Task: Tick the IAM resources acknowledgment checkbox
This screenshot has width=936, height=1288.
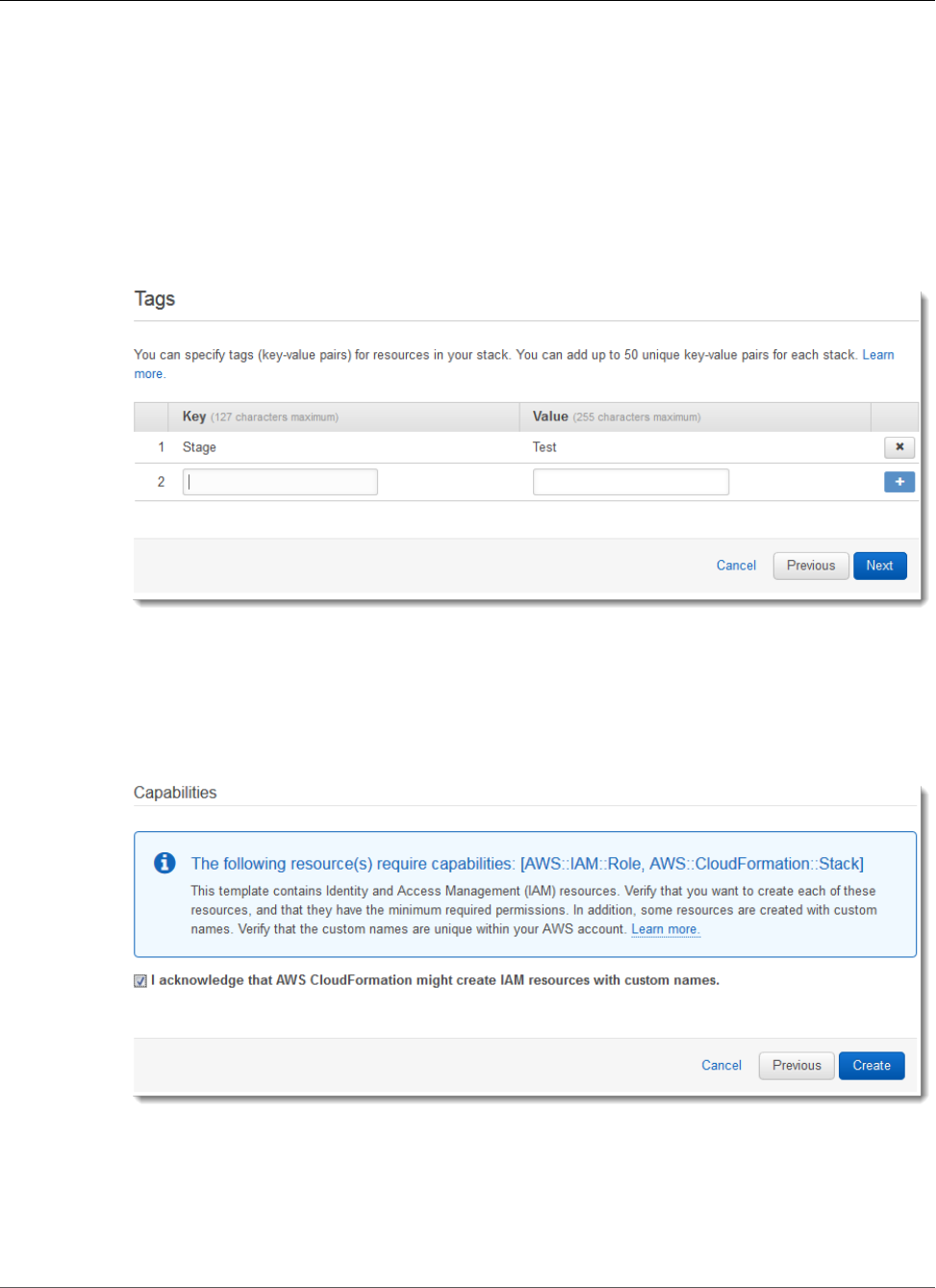Action: [x=140, y=981]
